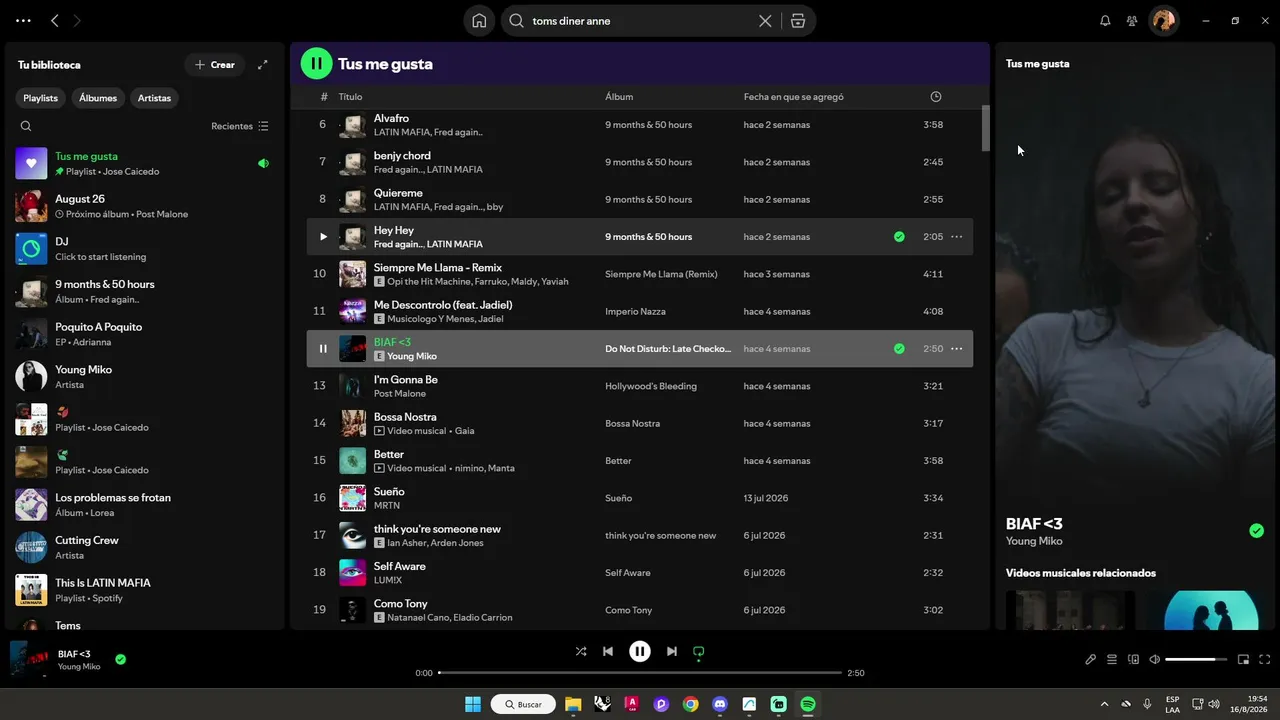The width and height of the screenshot is (1280, 720).
Task: Play the 'Hey Hey' track row button
Action: [322, 237]
